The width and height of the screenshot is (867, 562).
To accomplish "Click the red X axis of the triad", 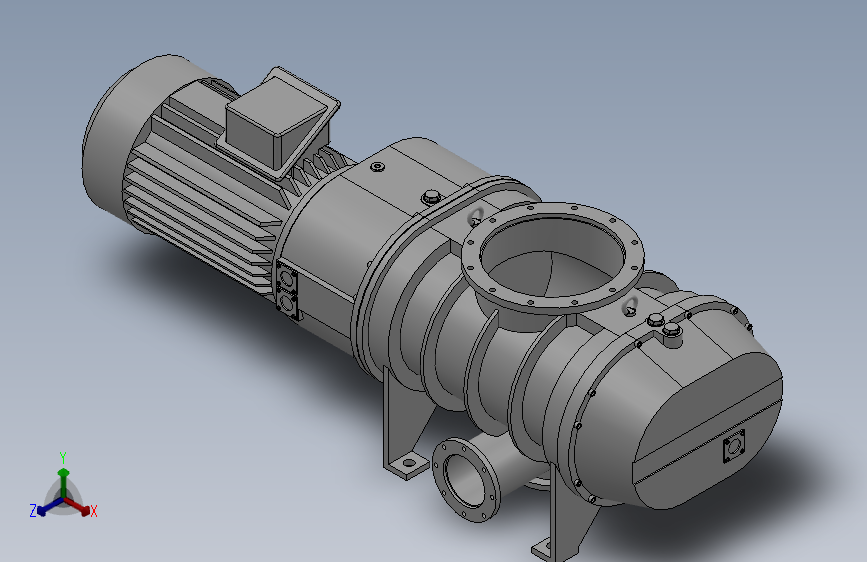I will coord(79,506).
